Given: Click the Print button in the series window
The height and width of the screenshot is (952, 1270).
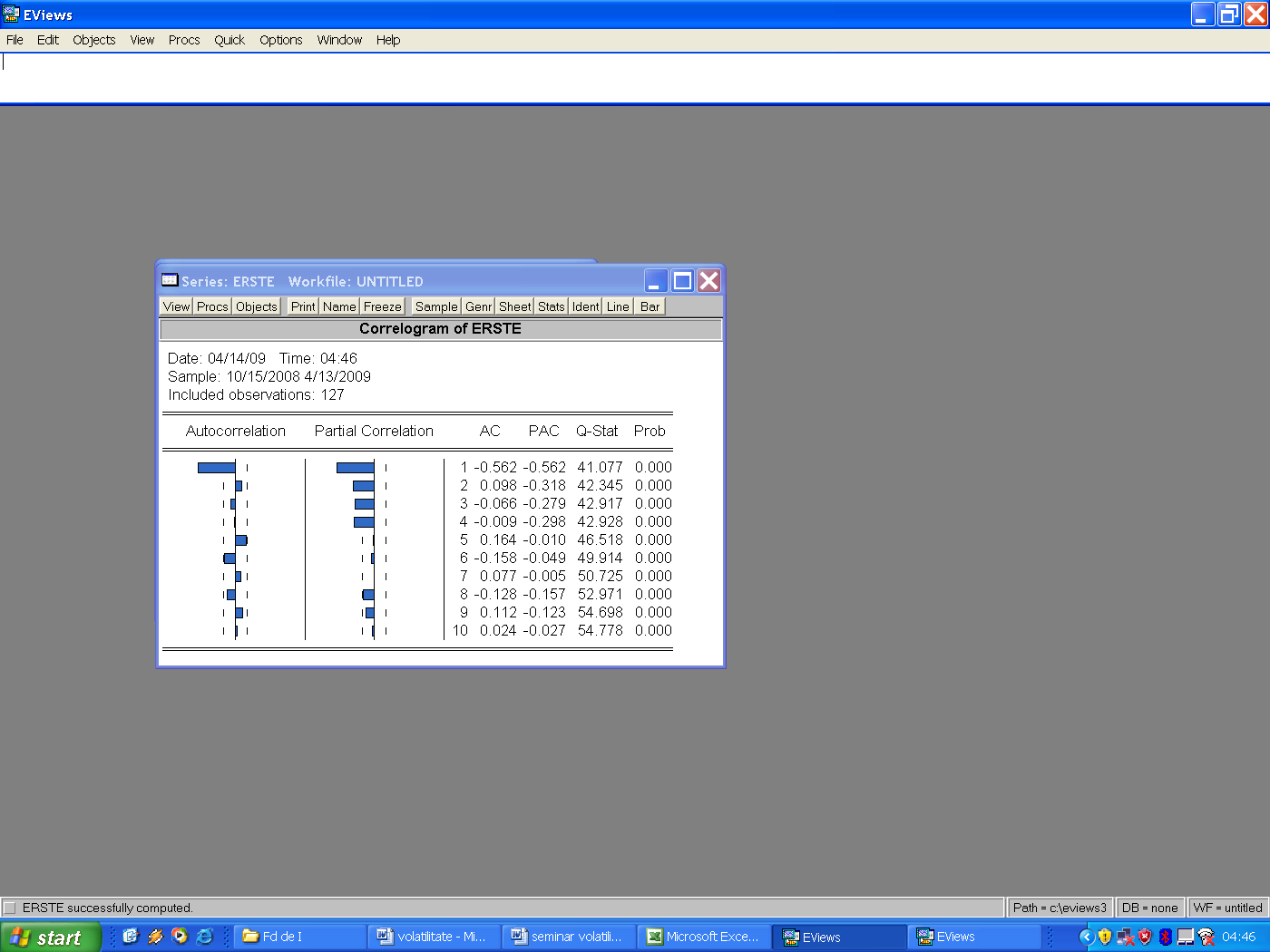Looking at the screenshot, I should 303,306.
